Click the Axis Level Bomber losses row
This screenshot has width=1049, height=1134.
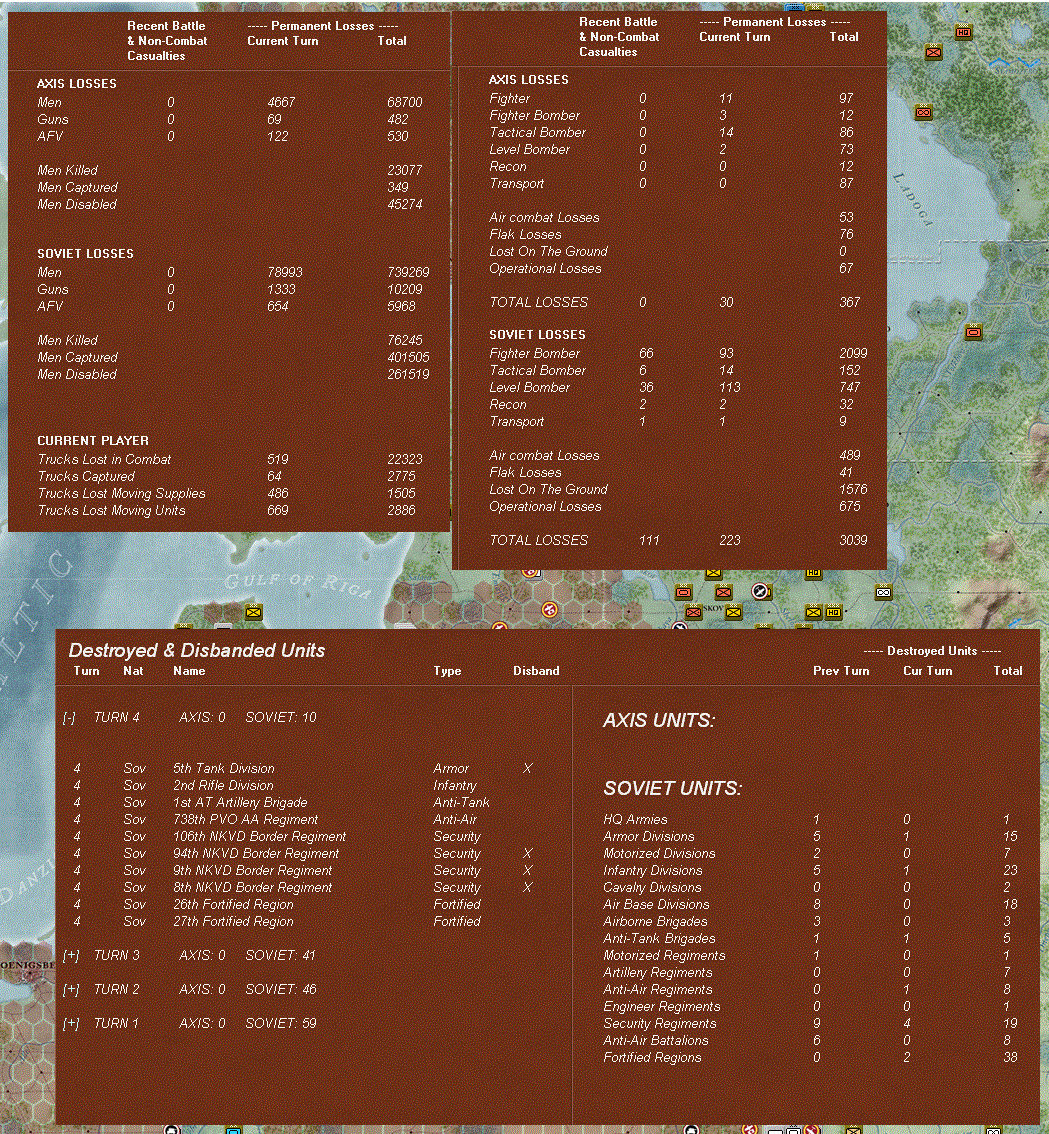click(x=671, y=150)
